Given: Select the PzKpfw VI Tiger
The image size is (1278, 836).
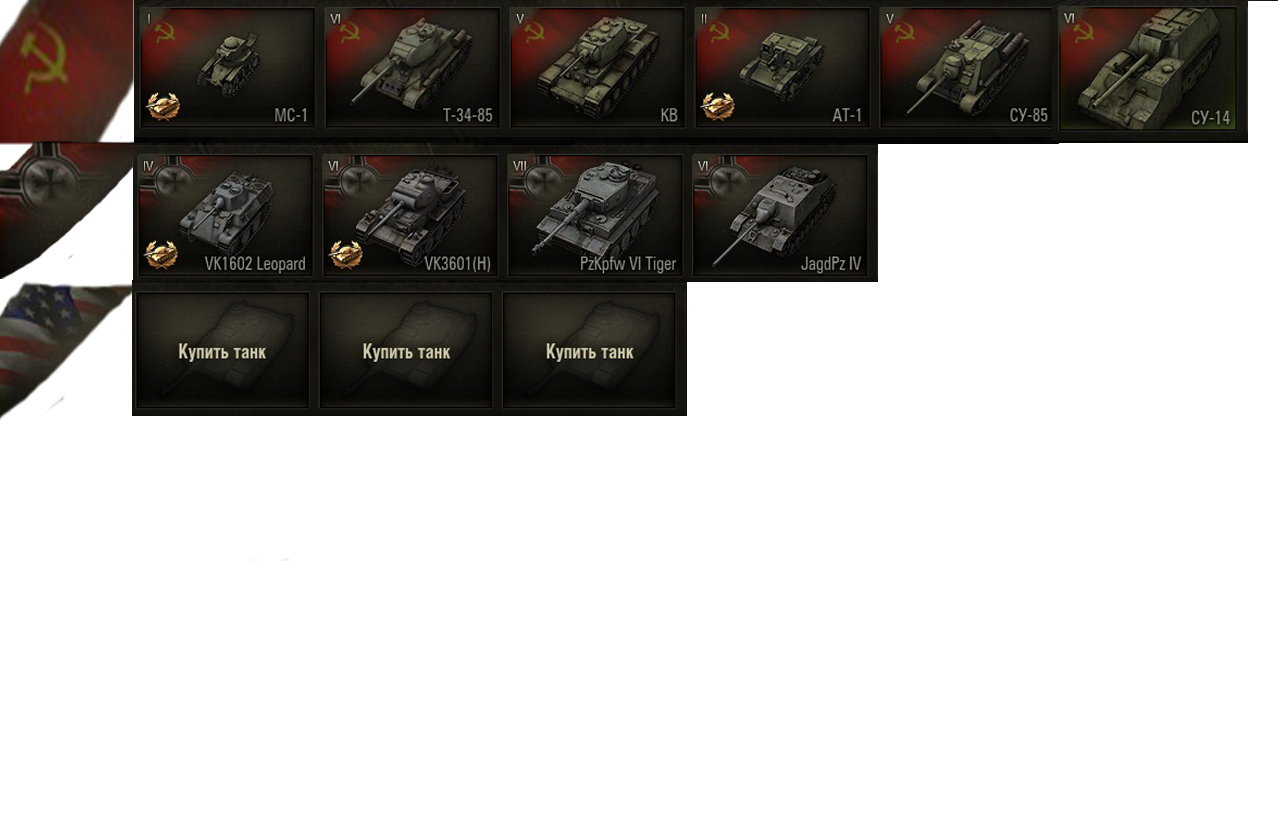Looking at the screenshot, I should point(595,214).
